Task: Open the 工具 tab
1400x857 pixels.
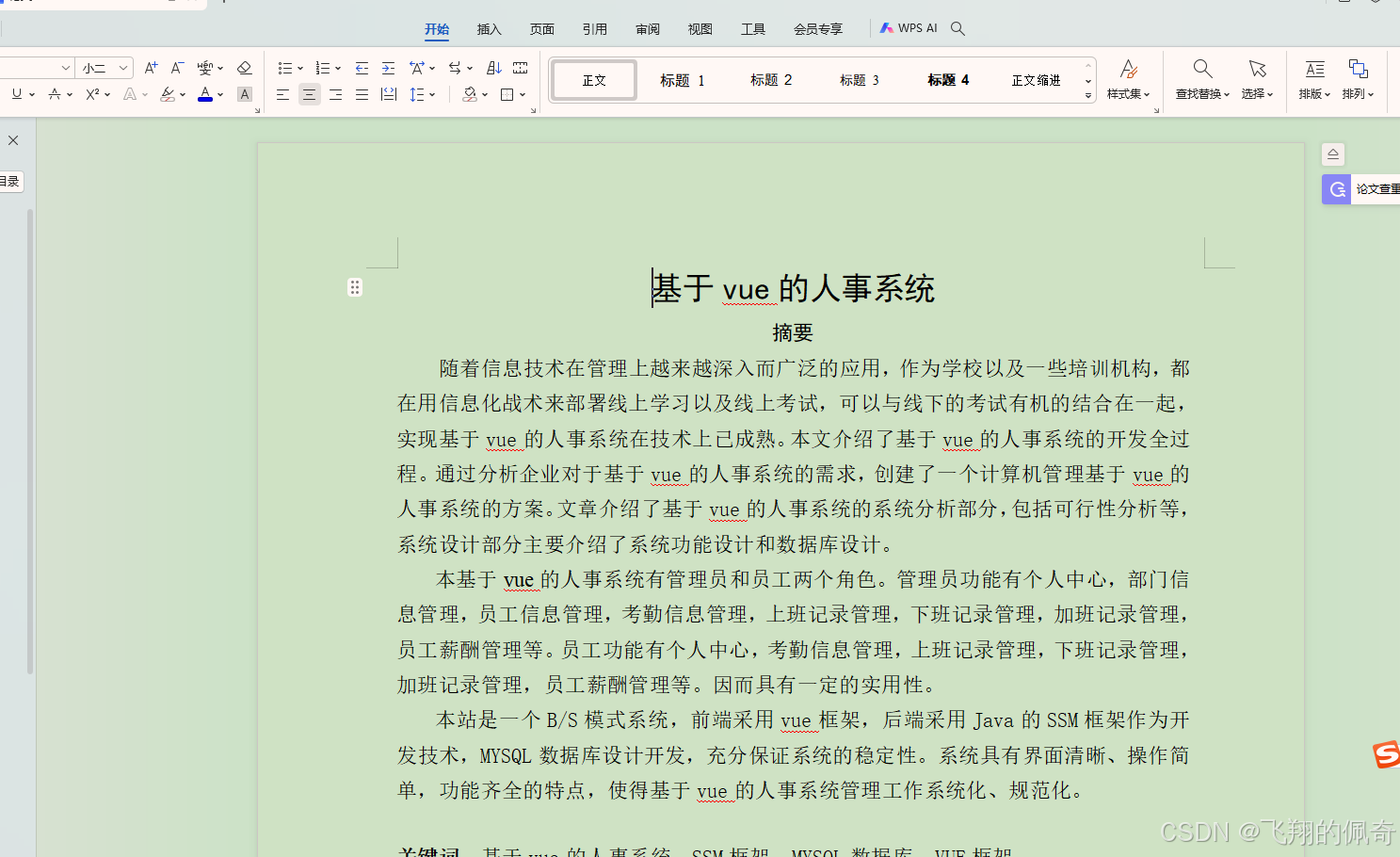Action: 753,29
